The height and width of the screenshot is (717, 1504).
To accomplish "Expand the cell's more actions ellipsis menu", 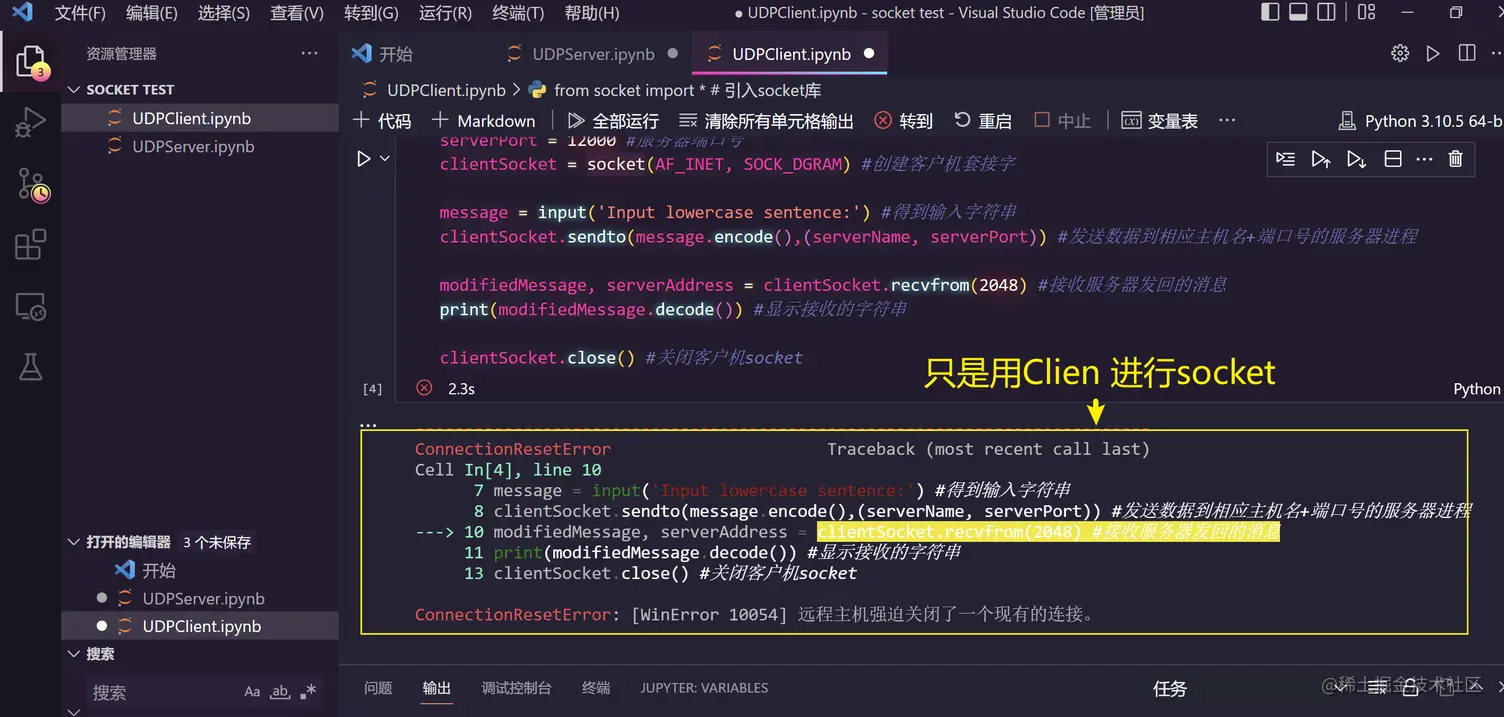I will [x=1424, y=159].
